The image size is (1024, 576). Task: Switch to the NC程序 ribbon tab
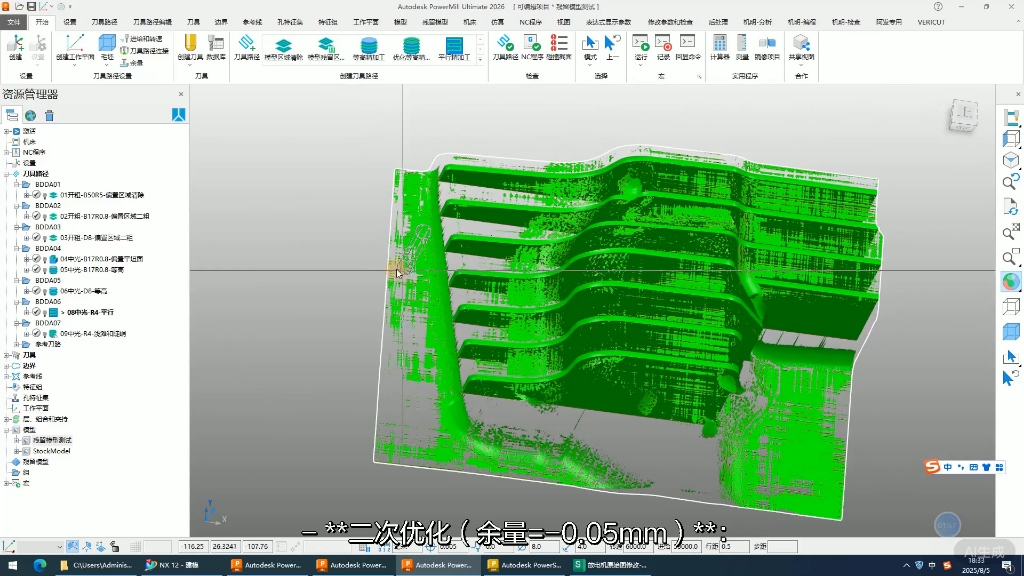[x=530, y=22]
